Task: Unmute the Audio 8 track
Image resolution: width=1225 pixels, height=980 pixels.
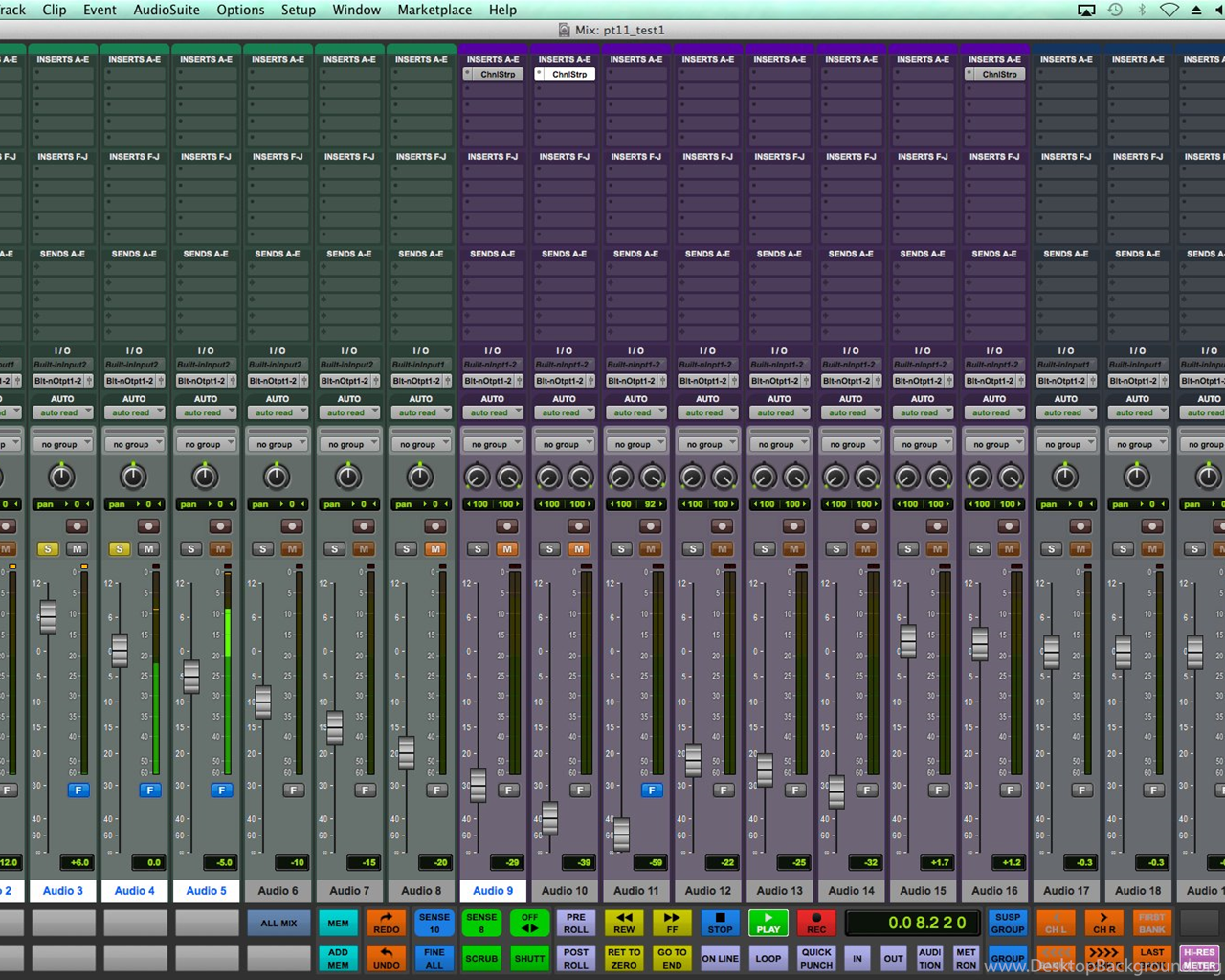Action: (435, 548)
